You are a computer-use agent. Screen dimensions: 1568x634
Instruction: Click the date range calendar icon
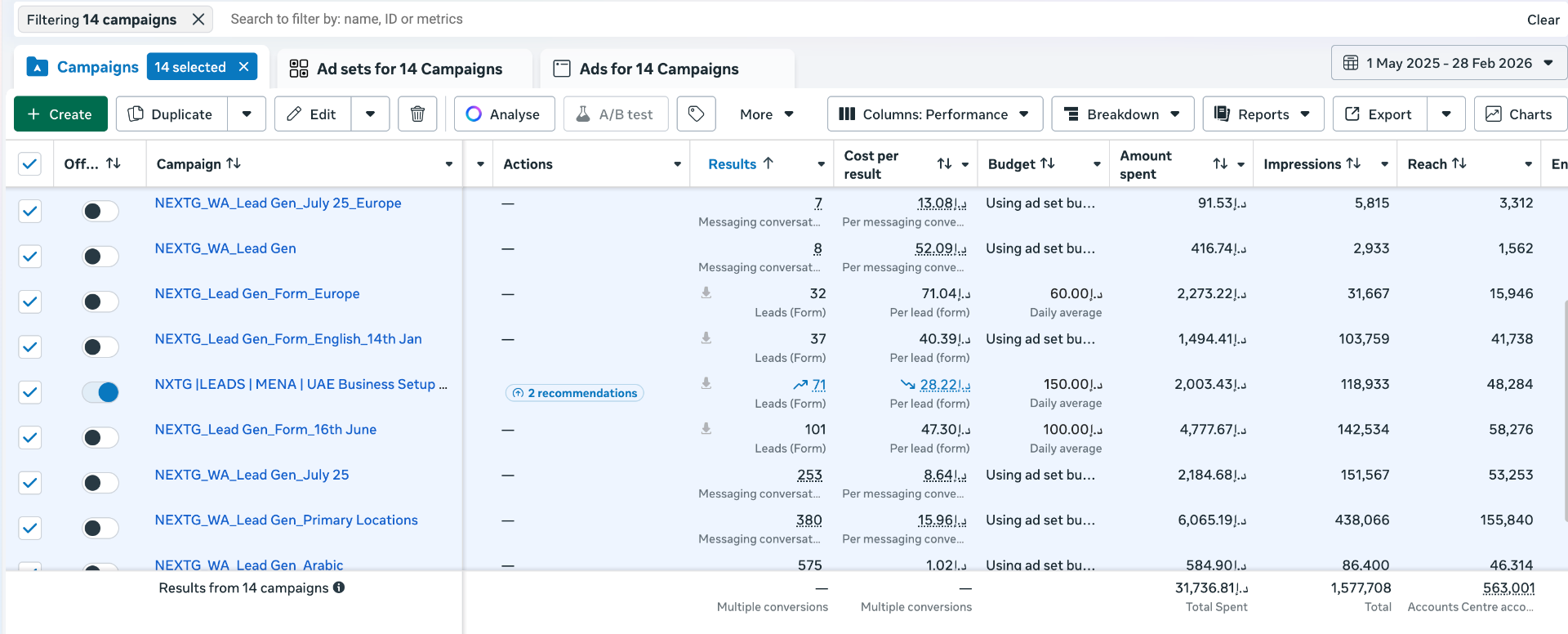1351,63
